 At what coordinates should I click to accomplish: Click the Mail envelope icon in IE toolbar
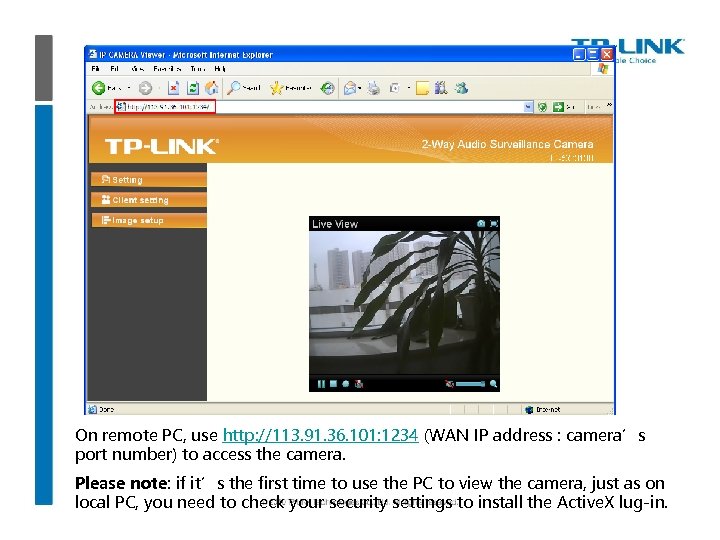(350, 88)
